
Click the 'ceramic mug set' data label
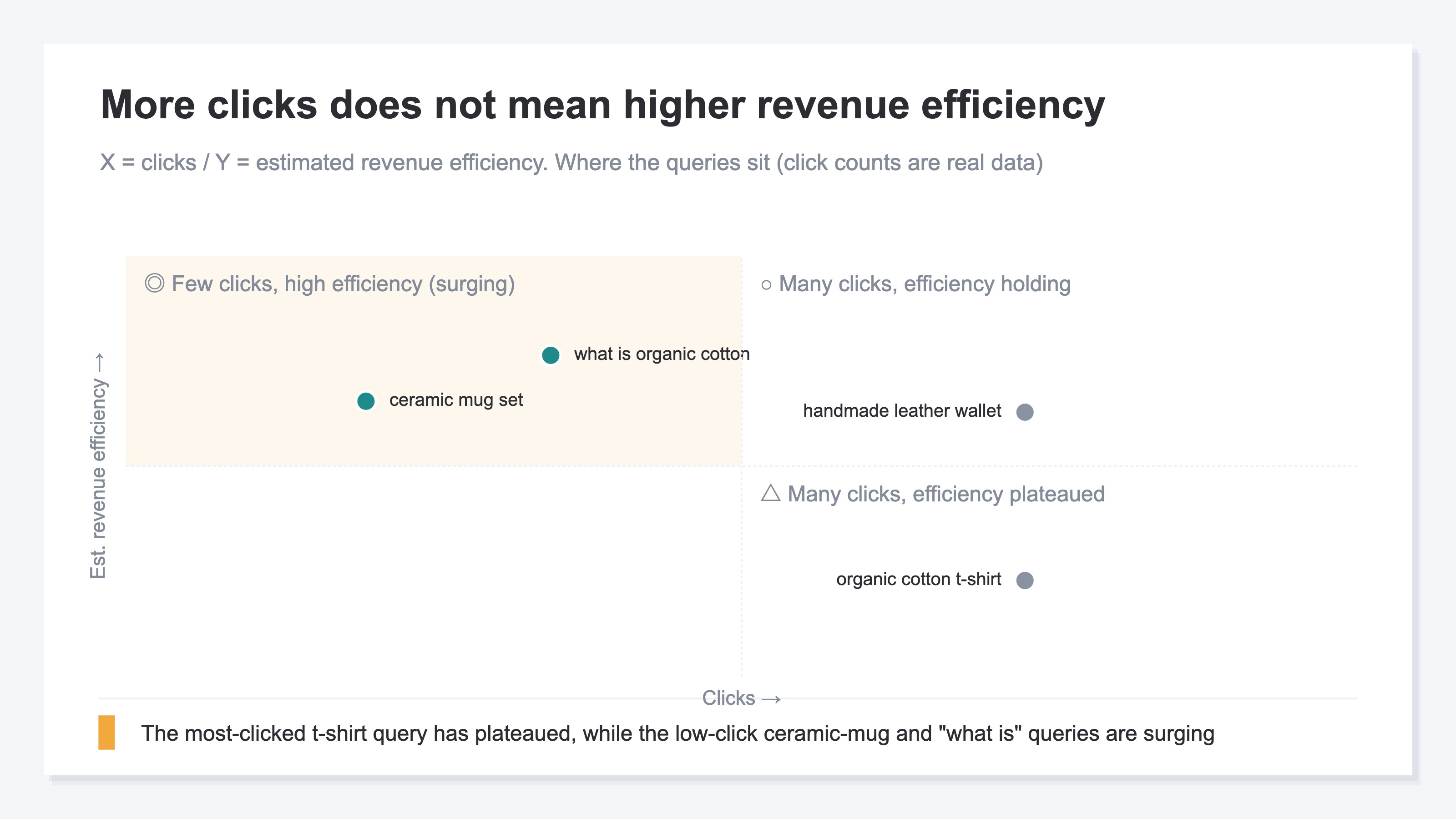point(456,400)
